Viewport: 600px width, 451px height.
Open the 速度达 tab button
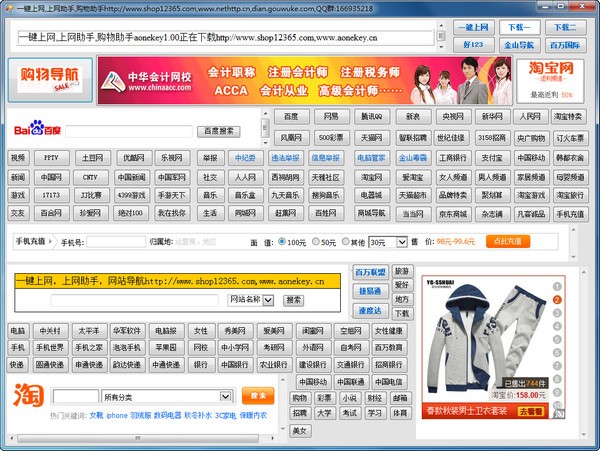(370, 311)
